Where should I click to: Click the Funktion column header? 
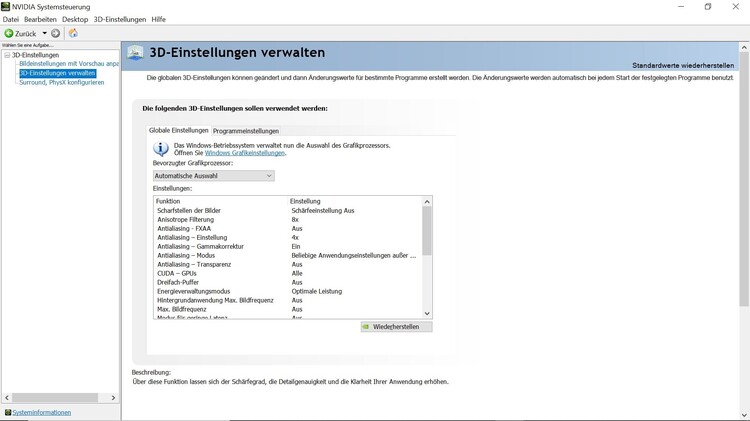point(221,201)
